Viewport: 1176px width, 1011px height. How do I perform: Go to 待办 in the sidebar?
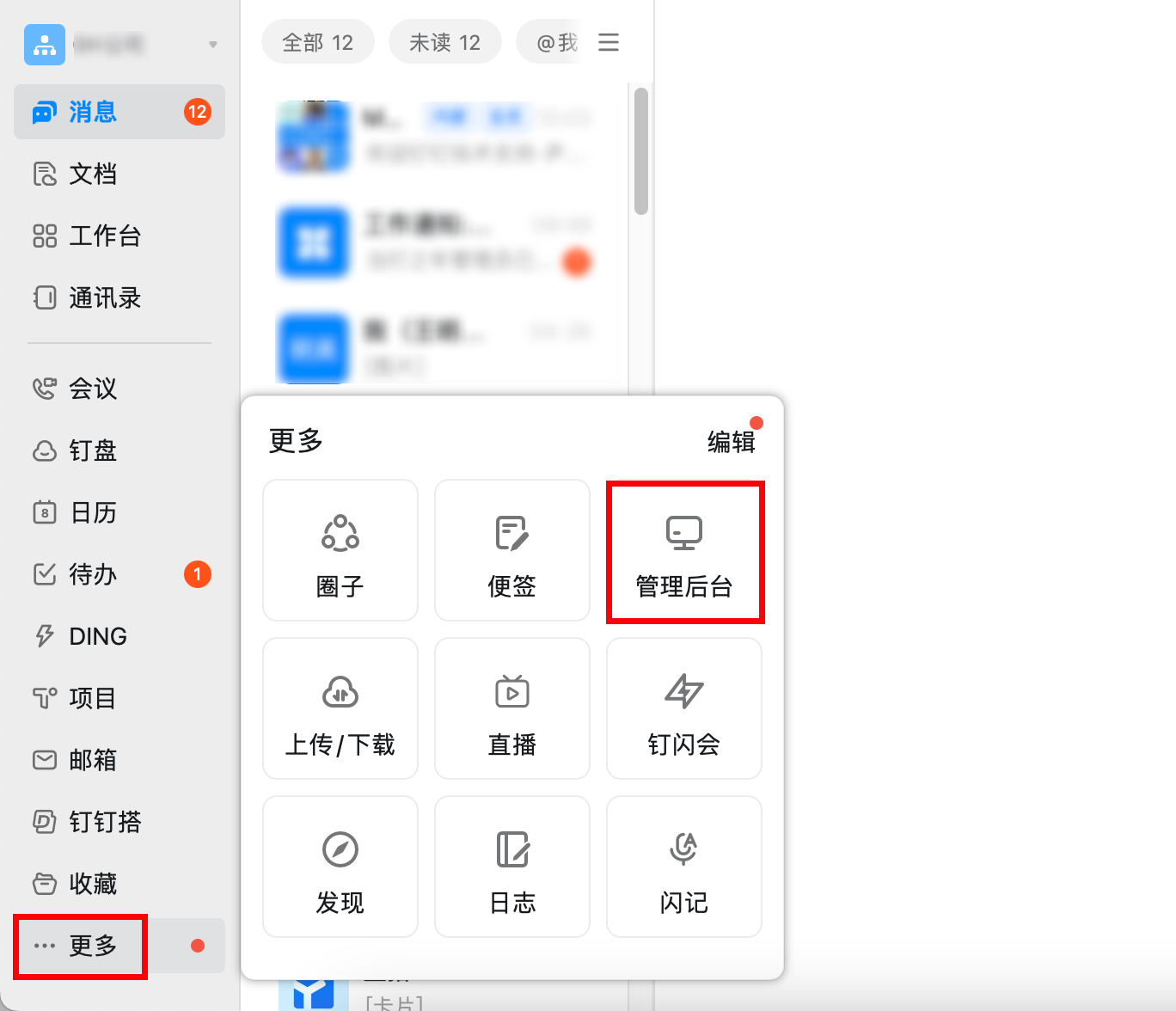pyautogui.click(x=93, y=574)
